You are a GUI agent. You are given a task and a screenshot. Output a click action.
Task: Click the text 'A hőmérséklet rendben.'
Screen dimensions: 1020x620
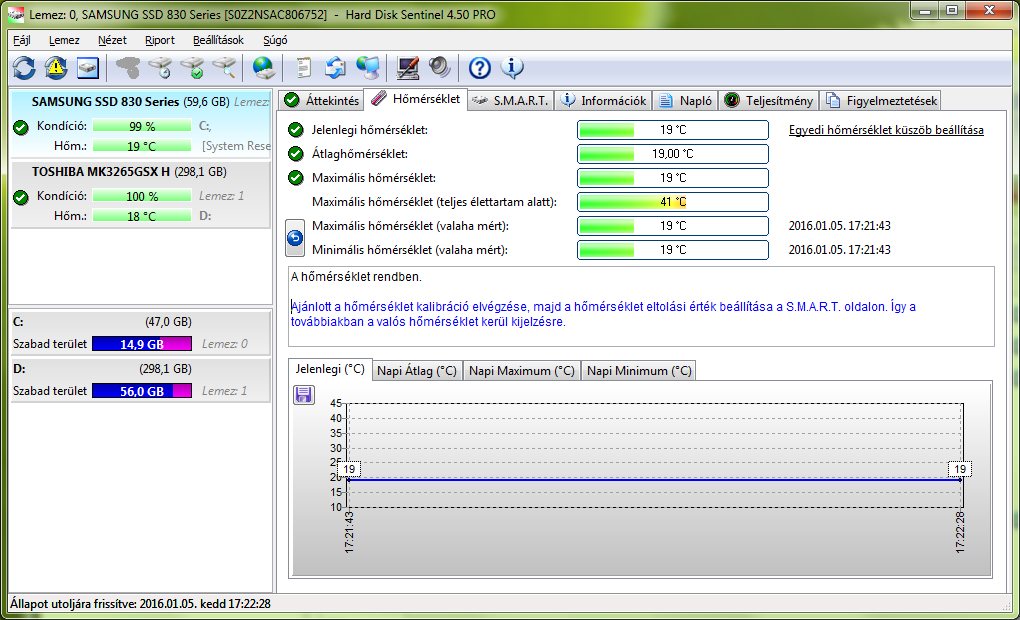pyautogui.click(x=356, y=277)
